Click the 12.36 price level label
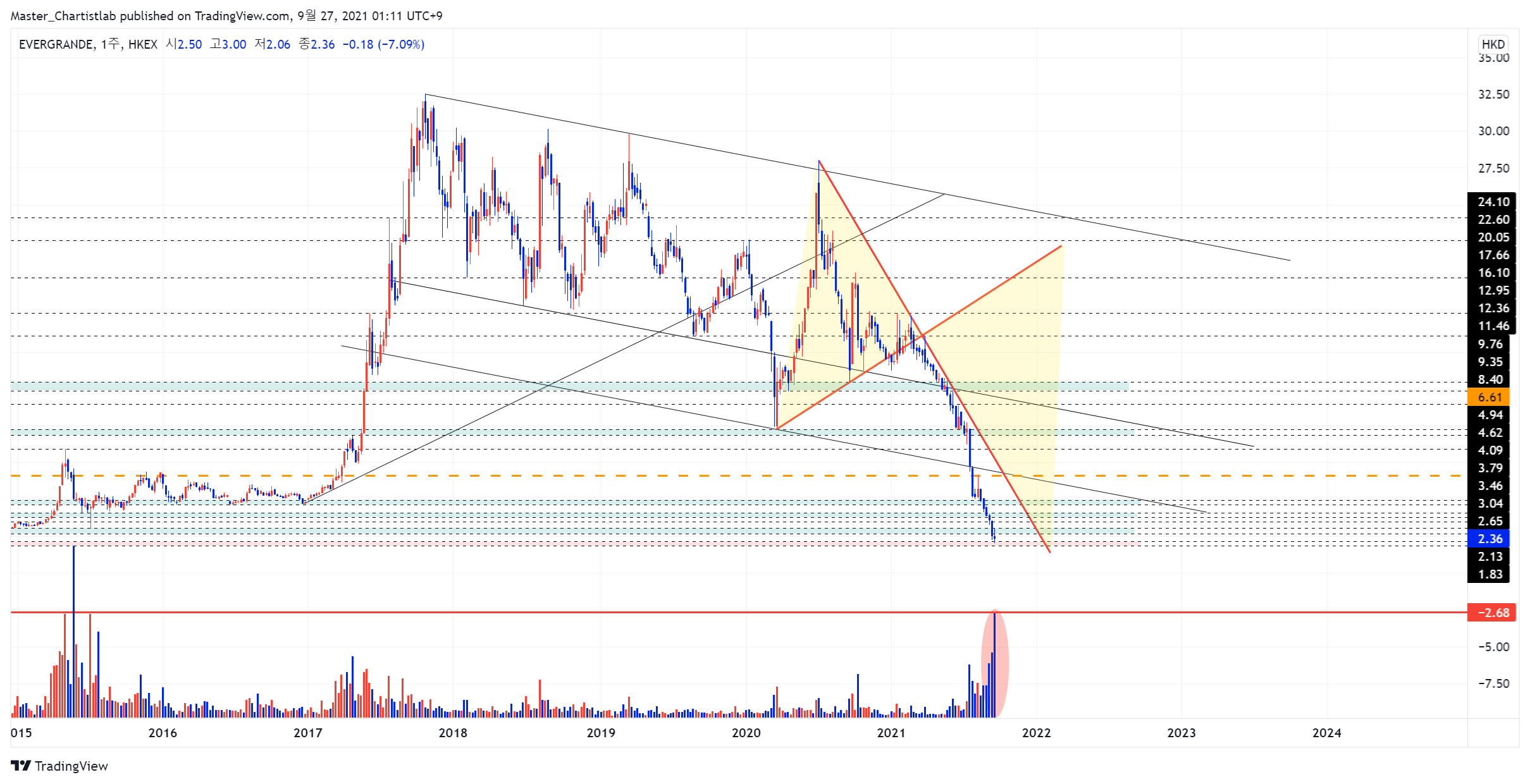The width and height of the screenshot is (1530, 784). click(1491, 308)
